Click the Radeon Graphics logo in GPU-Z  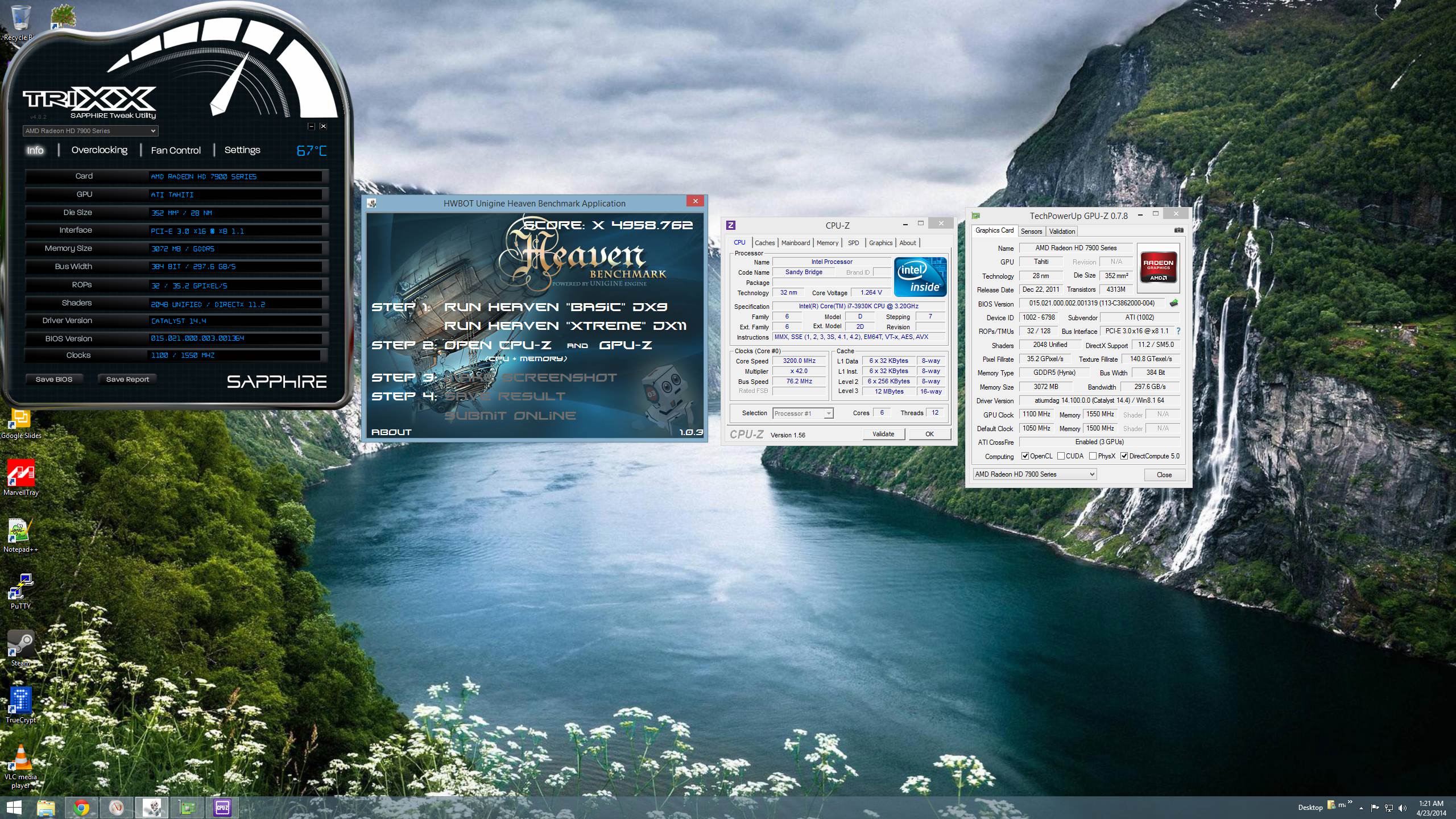[1158, 268]
